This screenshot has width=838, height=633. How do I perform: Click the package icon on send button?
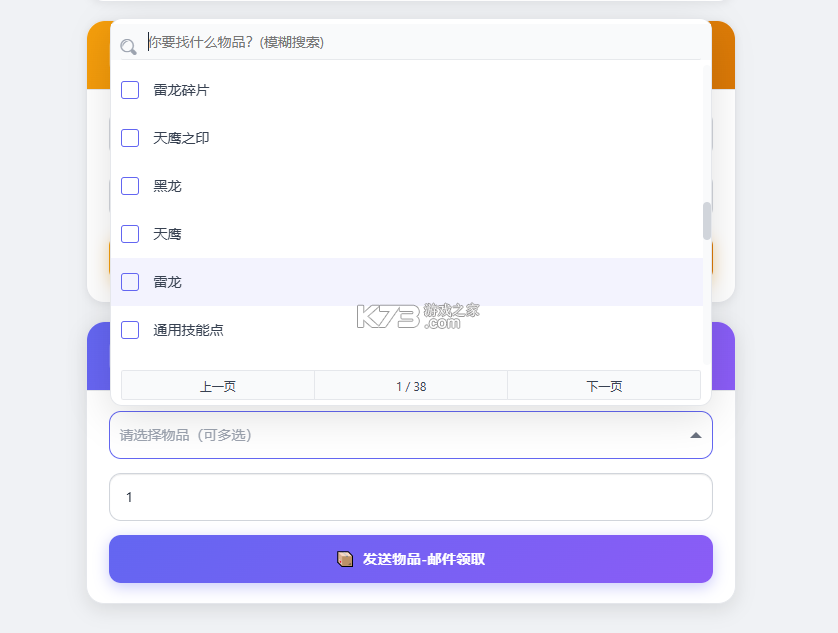pyautogui.click(x=345, y=559)
